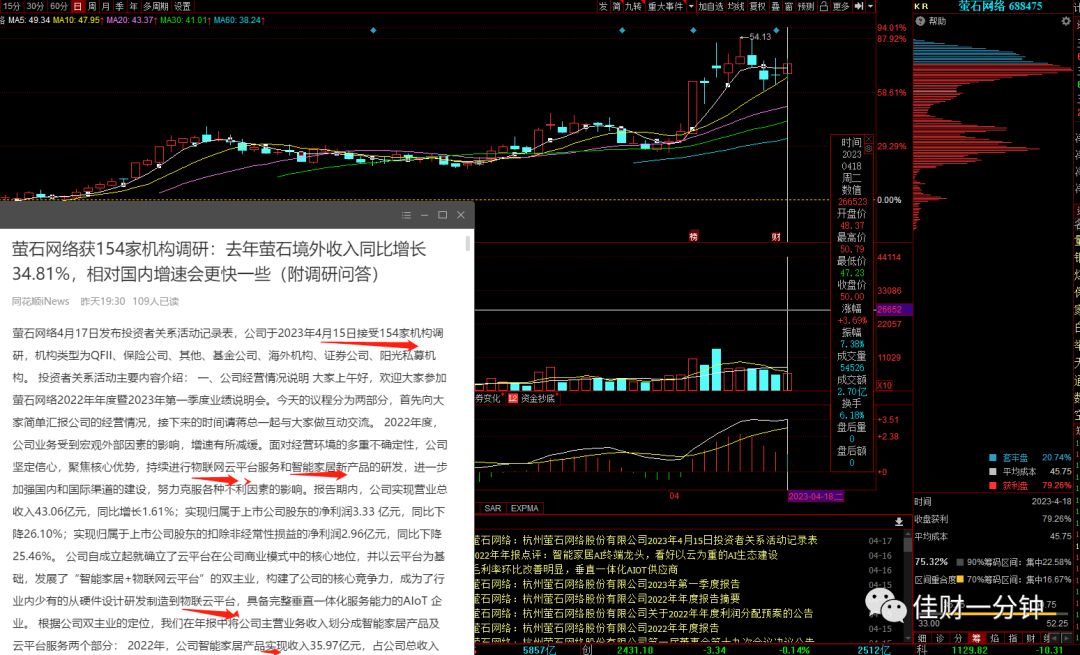Select the 财 tab at panel bottom
Screen dimensions: 1080x655
(1031, 638)
